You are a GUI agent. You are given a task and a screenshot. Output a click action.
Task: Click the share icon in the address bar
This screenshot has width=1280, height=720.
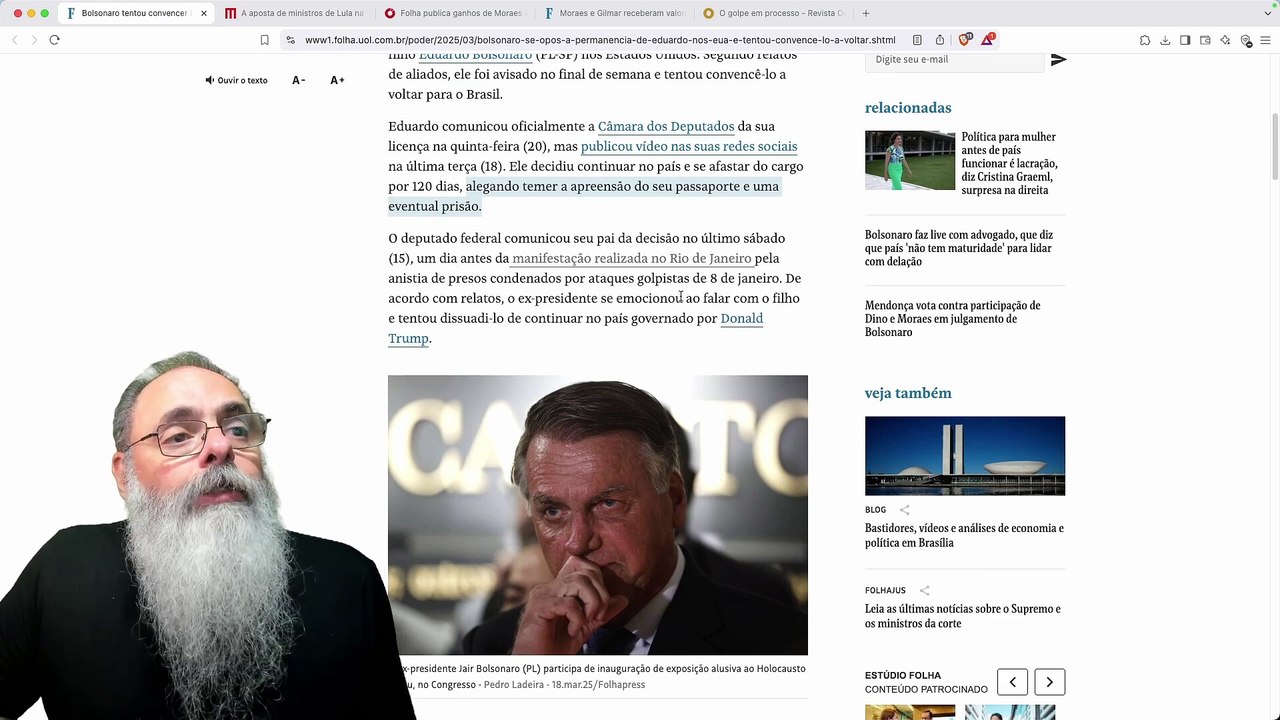pos(940,40)
